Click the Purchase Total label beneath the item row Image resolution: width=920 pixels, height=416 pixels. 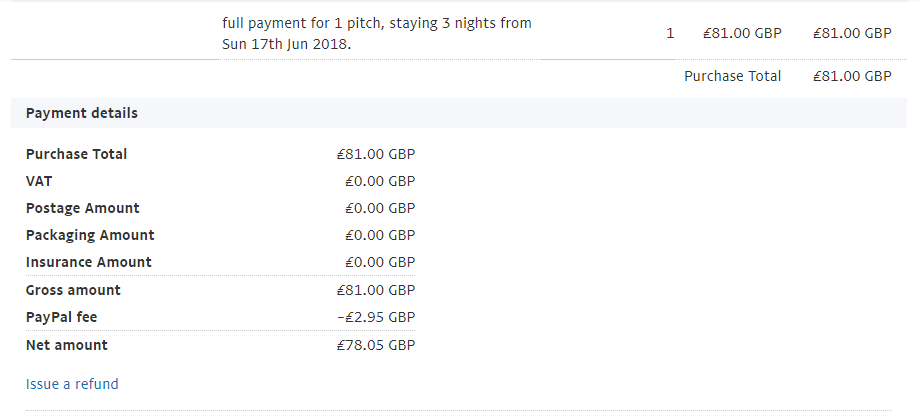[732, 76]
